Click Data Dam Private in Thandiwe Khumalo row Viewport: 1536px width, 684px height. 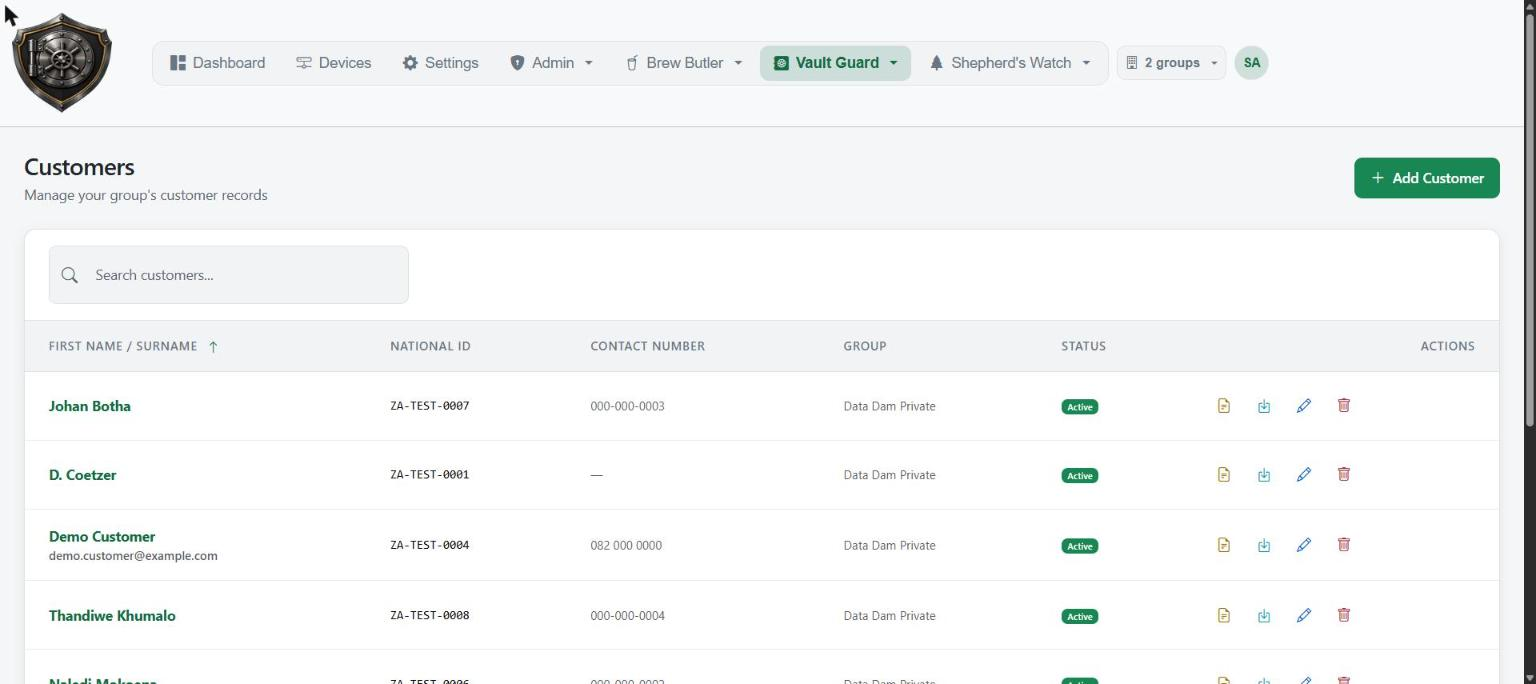[x=889, y=616]
